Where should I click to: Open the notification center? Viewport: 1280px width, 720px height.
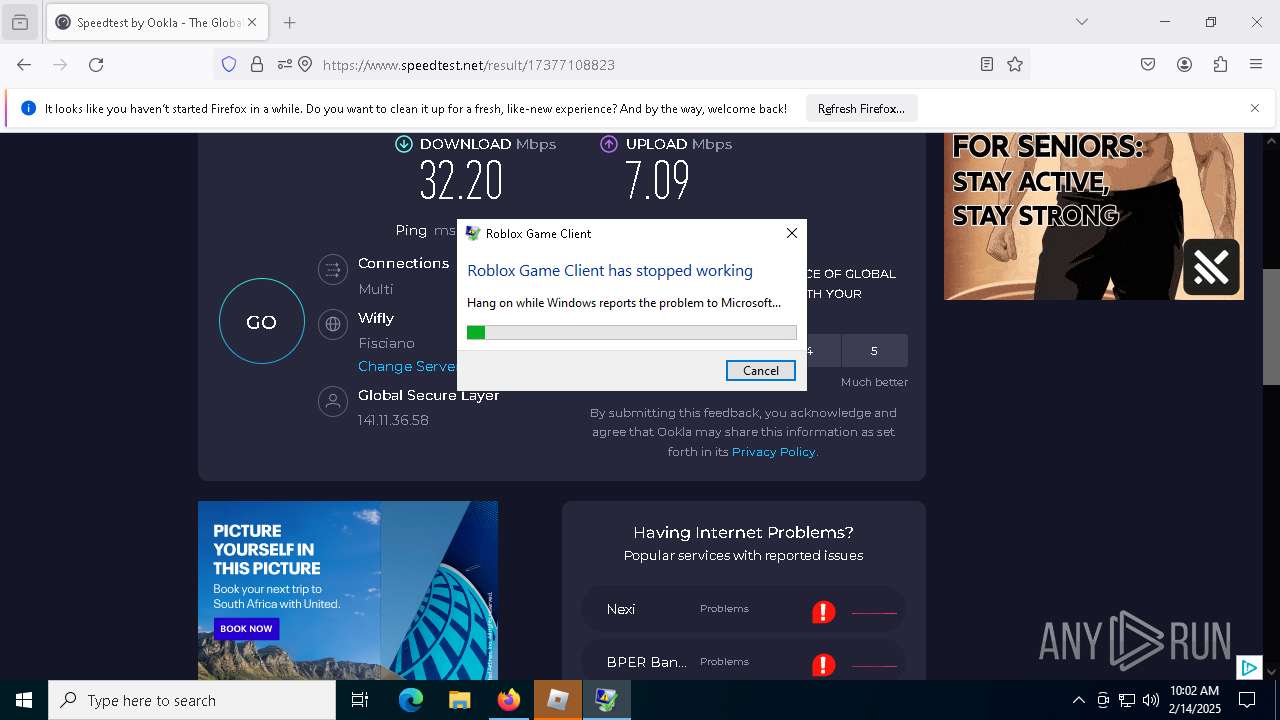[x=1247, y=700]
